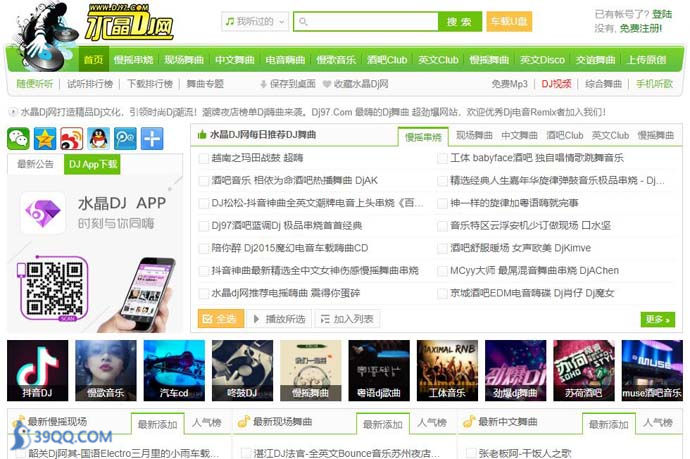Image resolution: width=690 pixels, height=459 pixels.
Task: Switch 最新慢摇现场 to 人气榜 tab
Action: point(207,423)
